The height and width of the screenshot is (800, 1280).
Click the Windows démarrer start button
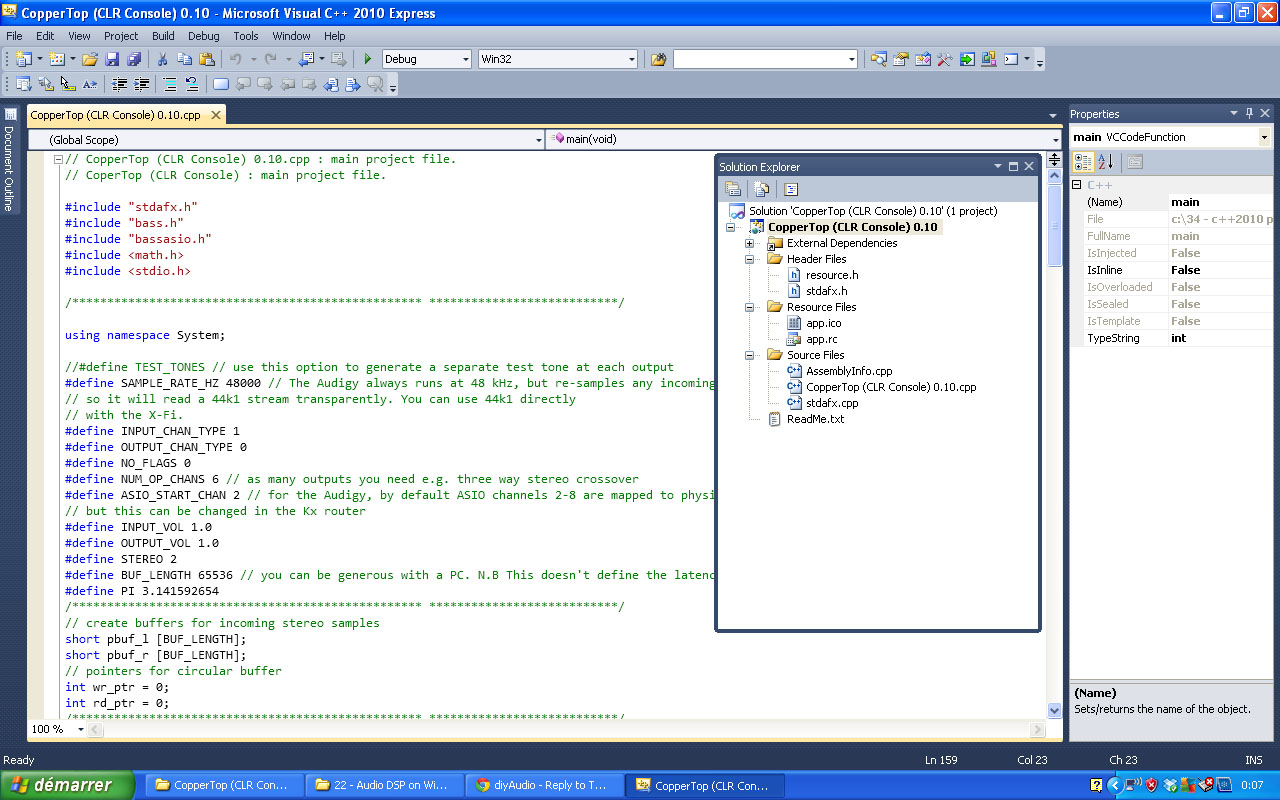coord(67,785)
